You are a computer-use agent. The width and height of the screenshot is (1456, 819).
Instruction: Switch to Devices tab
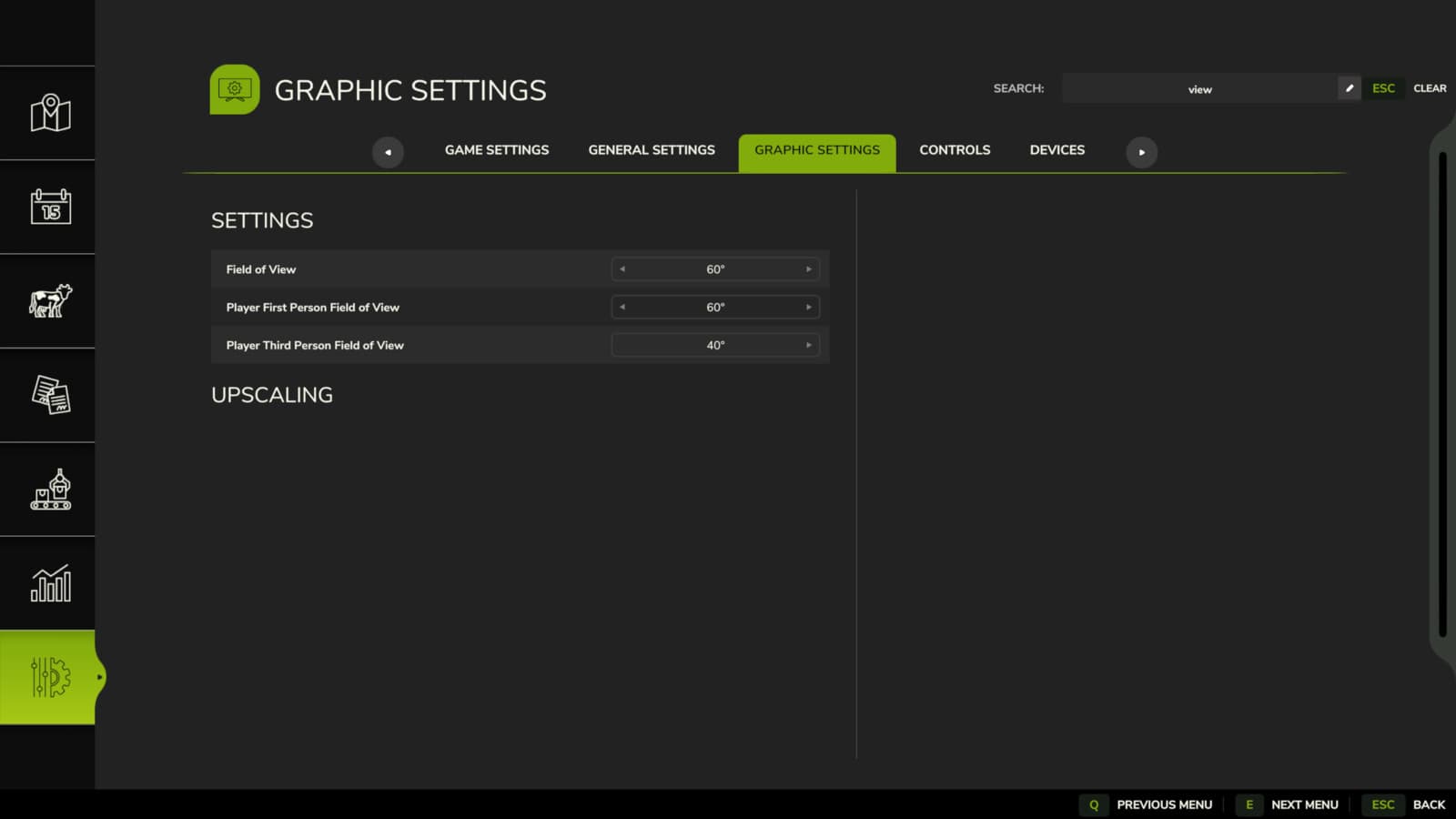pos(1057,150)
